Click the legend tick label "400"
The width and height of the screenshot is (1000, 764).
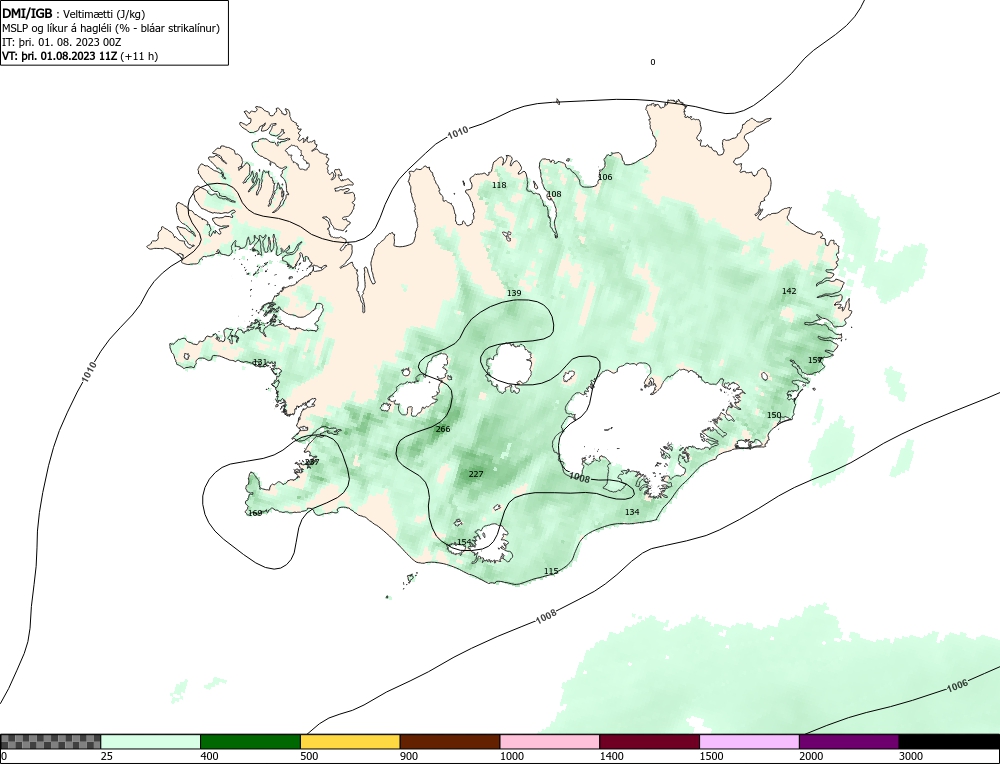tap(209, 756)
